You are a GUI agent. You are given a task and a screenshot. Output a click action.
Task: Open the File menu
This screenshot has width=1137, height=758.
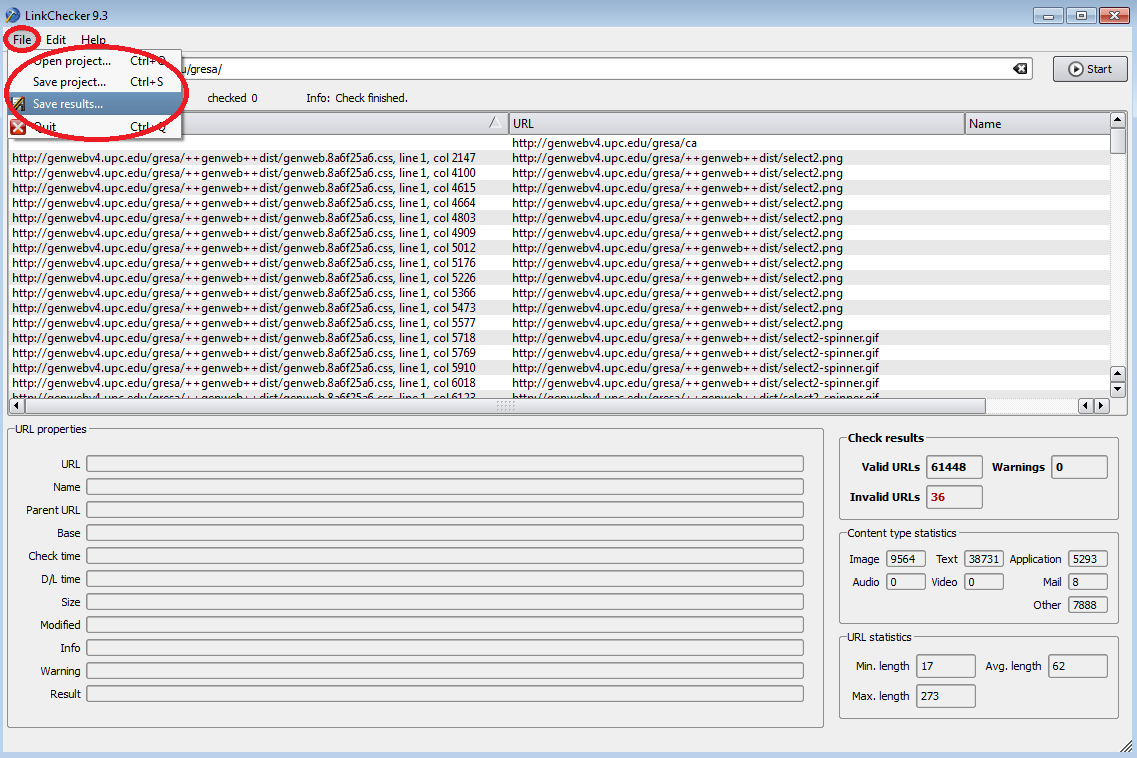tap(22, 40)
